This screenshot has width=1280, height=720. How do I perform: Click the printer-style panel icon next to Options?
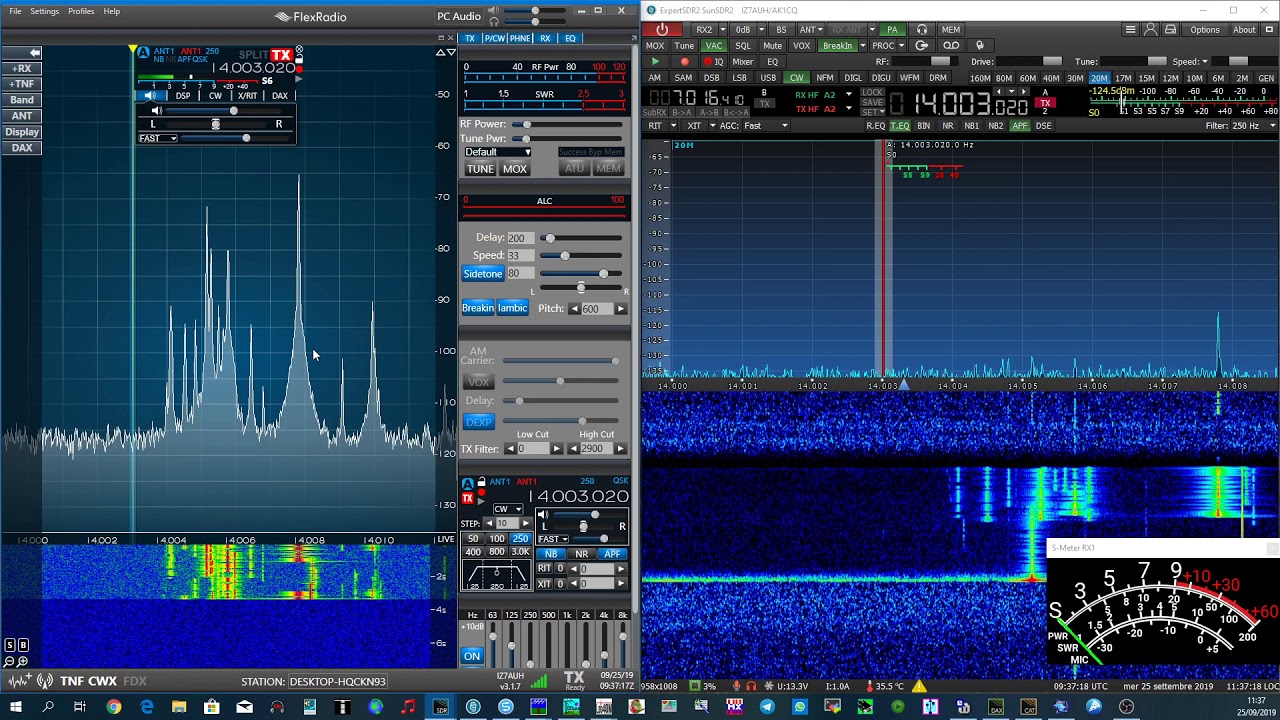click(x=1171, y=30)
